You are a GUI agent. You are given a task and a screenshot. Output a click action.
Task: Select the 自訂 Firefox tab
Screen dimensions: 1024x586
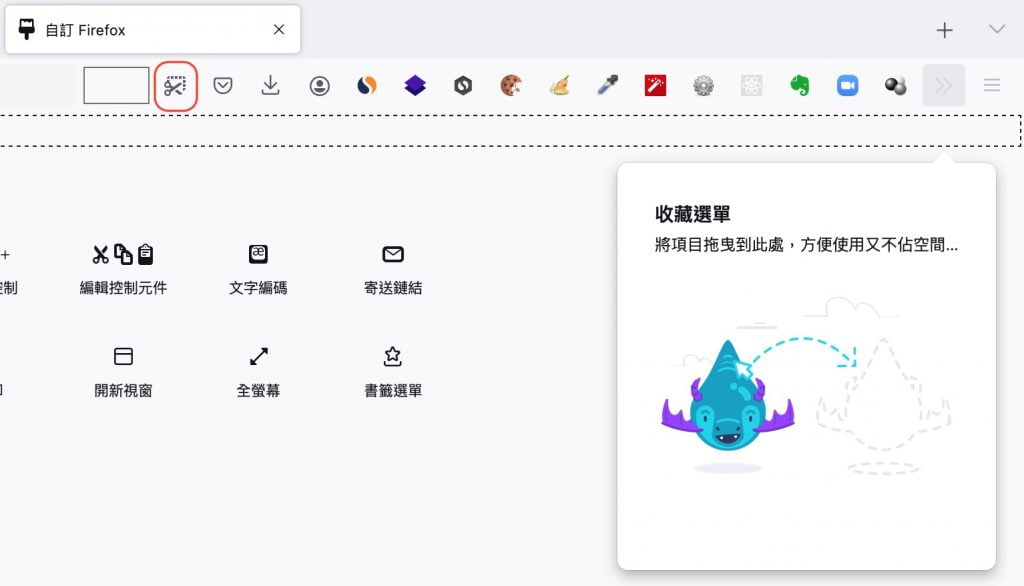click(x=153, y=29)
